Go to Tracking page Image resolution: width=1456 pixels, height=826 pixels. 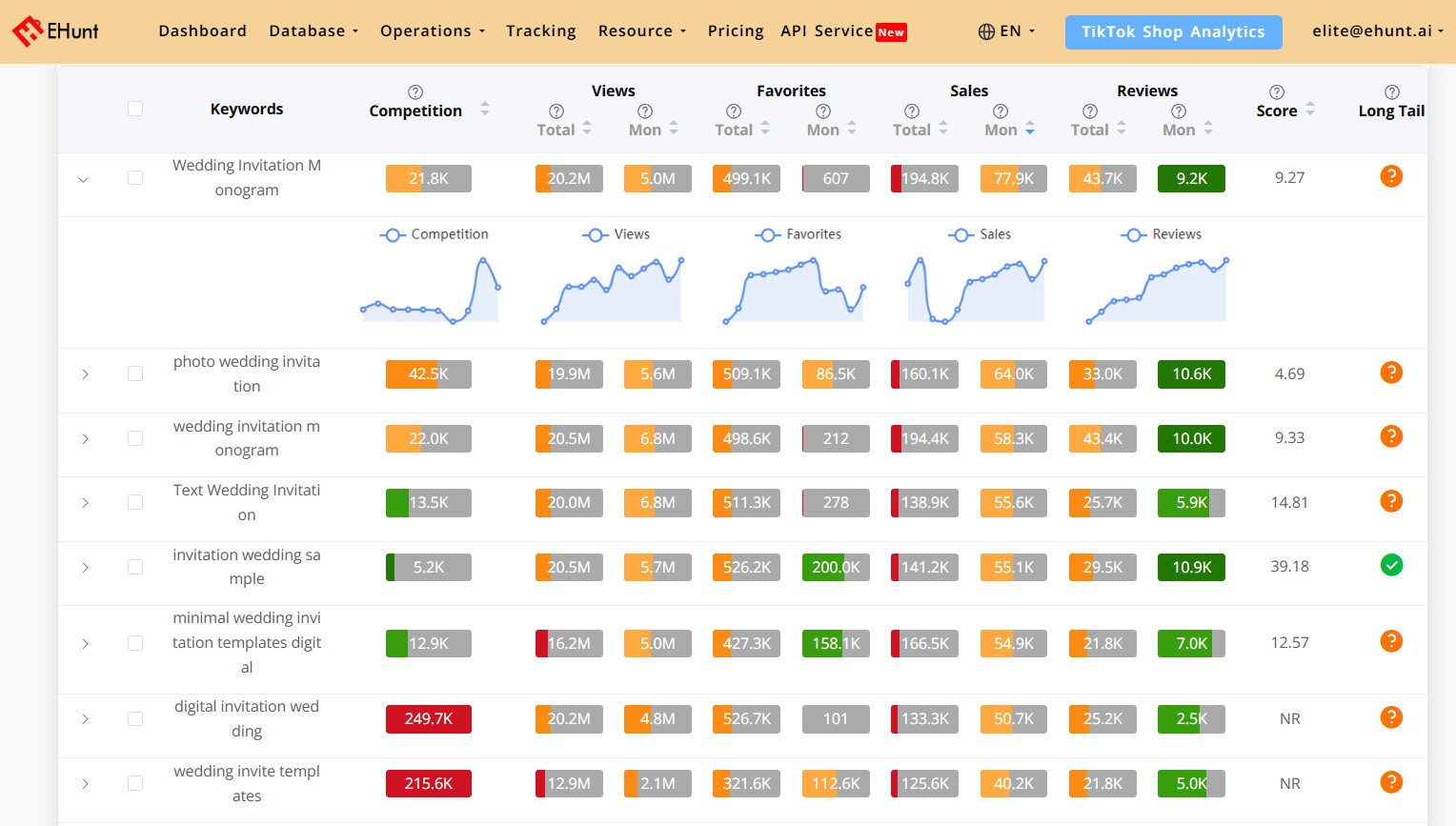tap(541, 31)
